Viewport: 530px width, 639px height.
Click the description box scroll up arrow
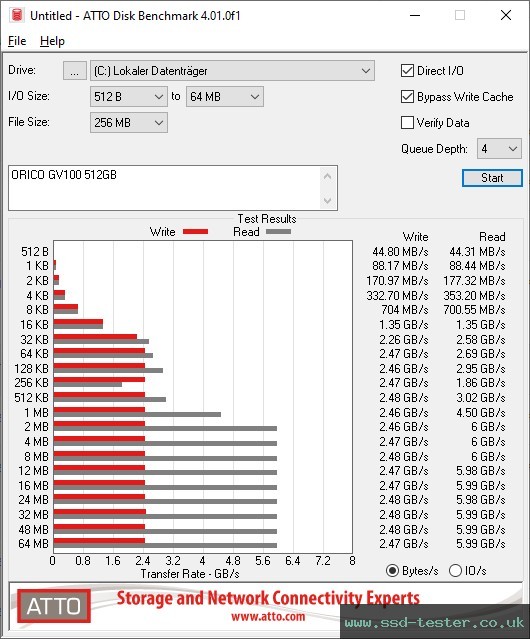point(328,176)
